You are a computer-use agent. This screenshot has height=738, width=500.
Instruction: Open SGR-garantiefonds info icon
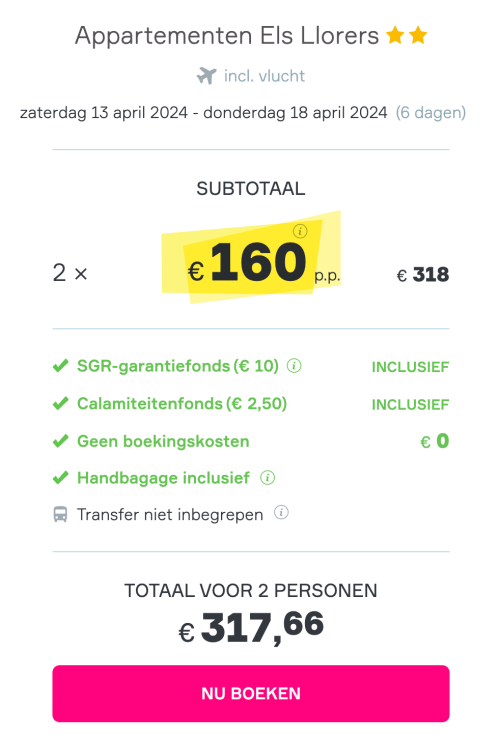click(294, 366)
